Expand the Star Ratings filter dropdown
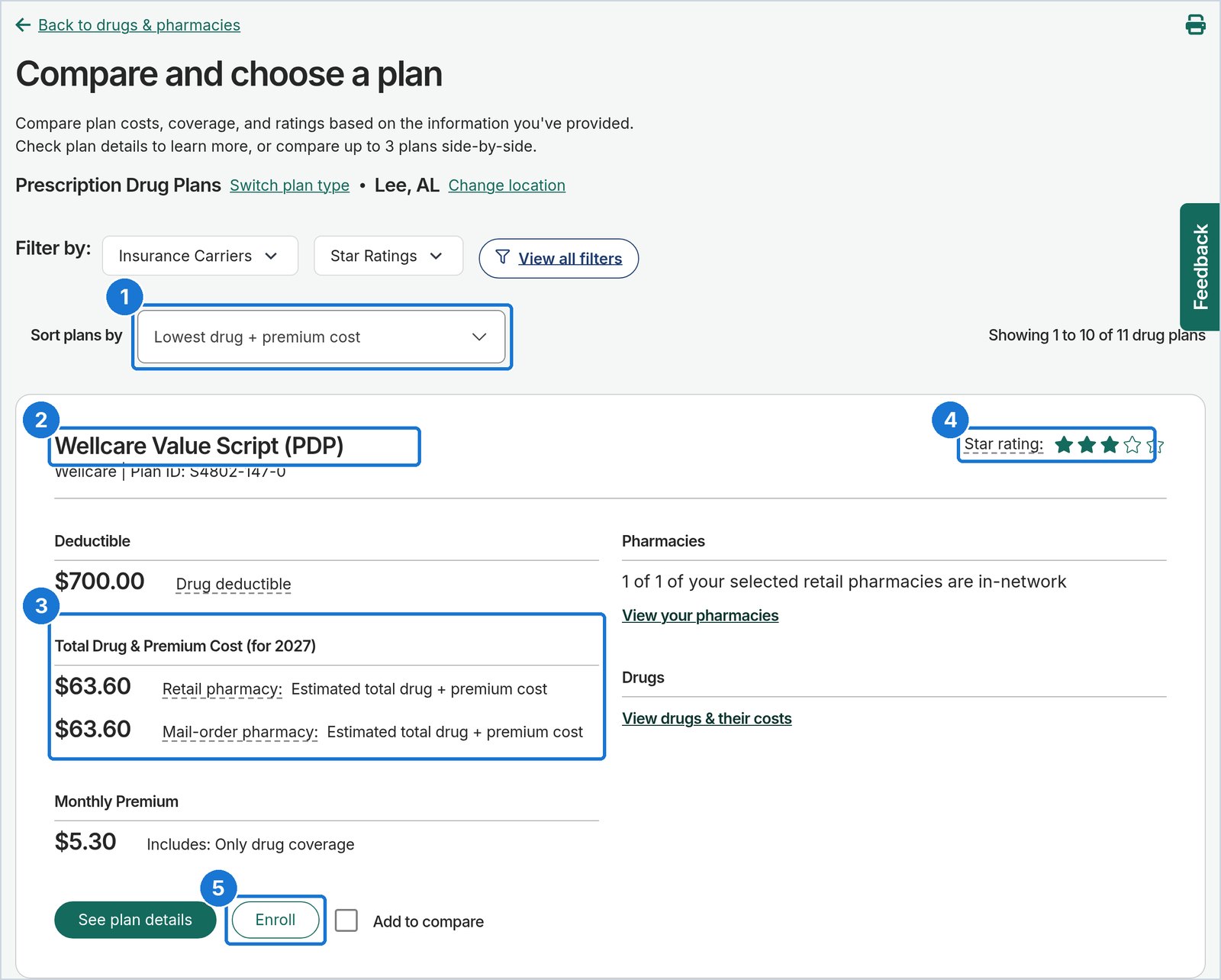This screenshot has width=1221, height=980. [x=388, y=256]
